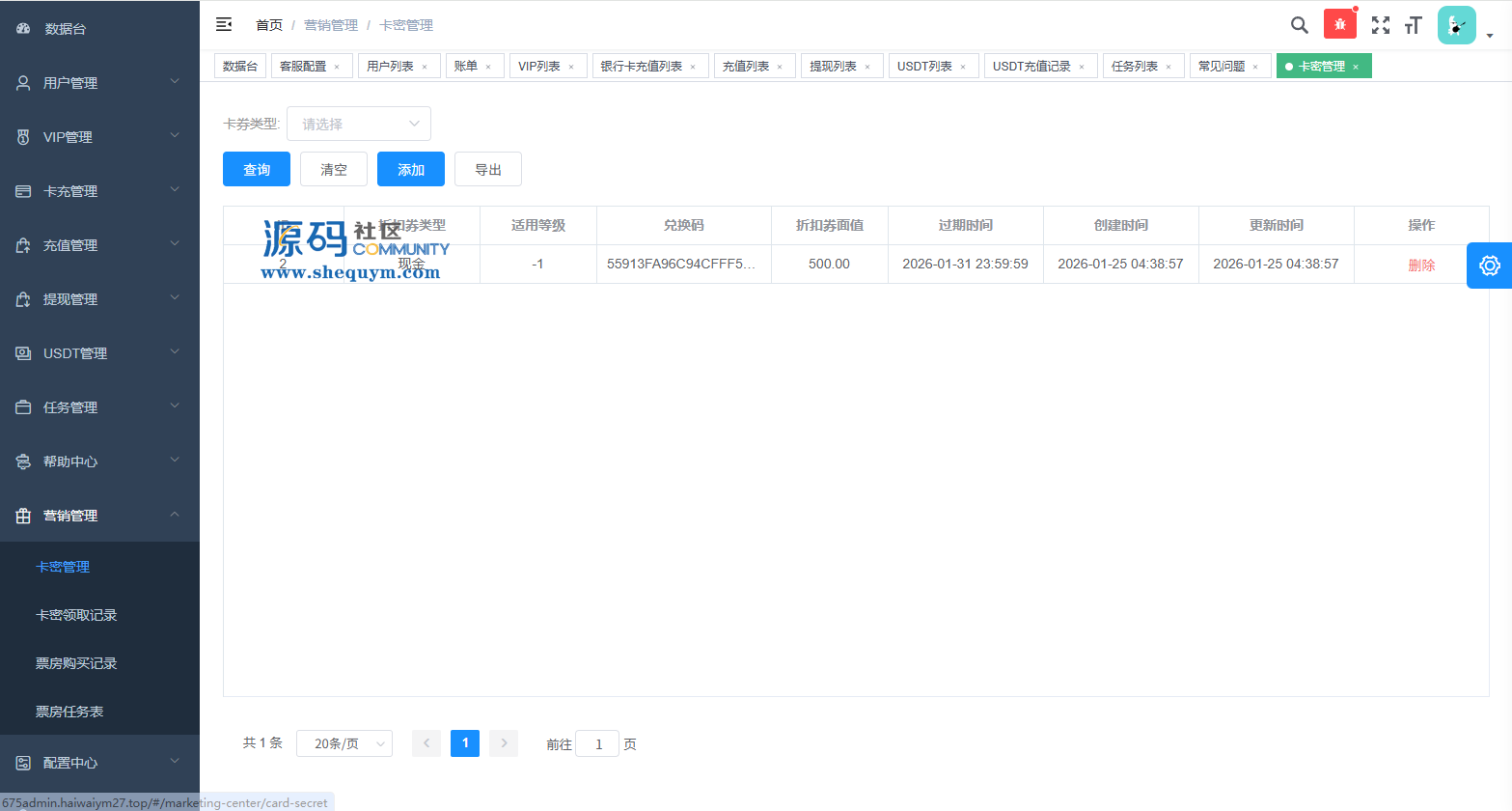Open search with the magnifier icon

(1300, 25)
